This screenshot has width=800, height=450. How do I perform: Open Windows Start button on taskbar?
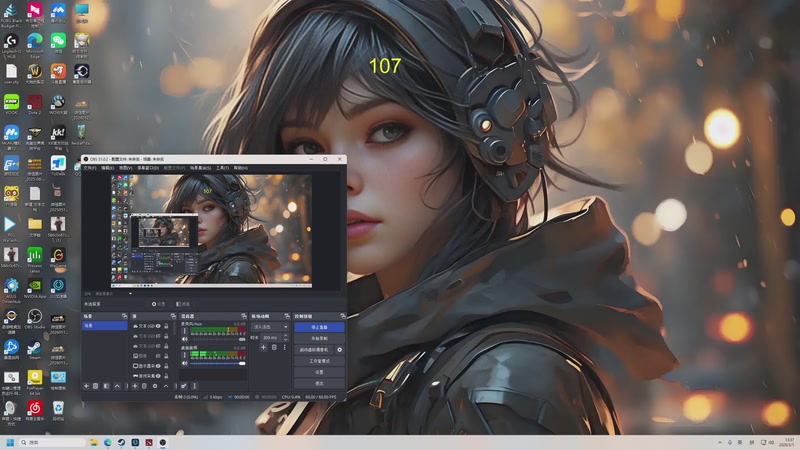pyautogui.click(x=10, y=442)
